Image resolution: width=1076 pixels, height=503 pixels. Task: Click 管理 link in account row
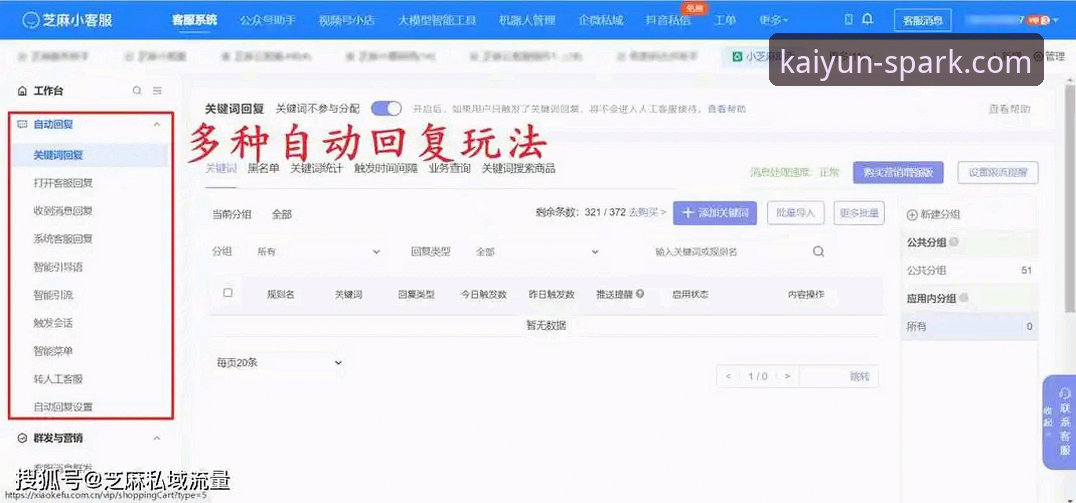[1054, 56]
